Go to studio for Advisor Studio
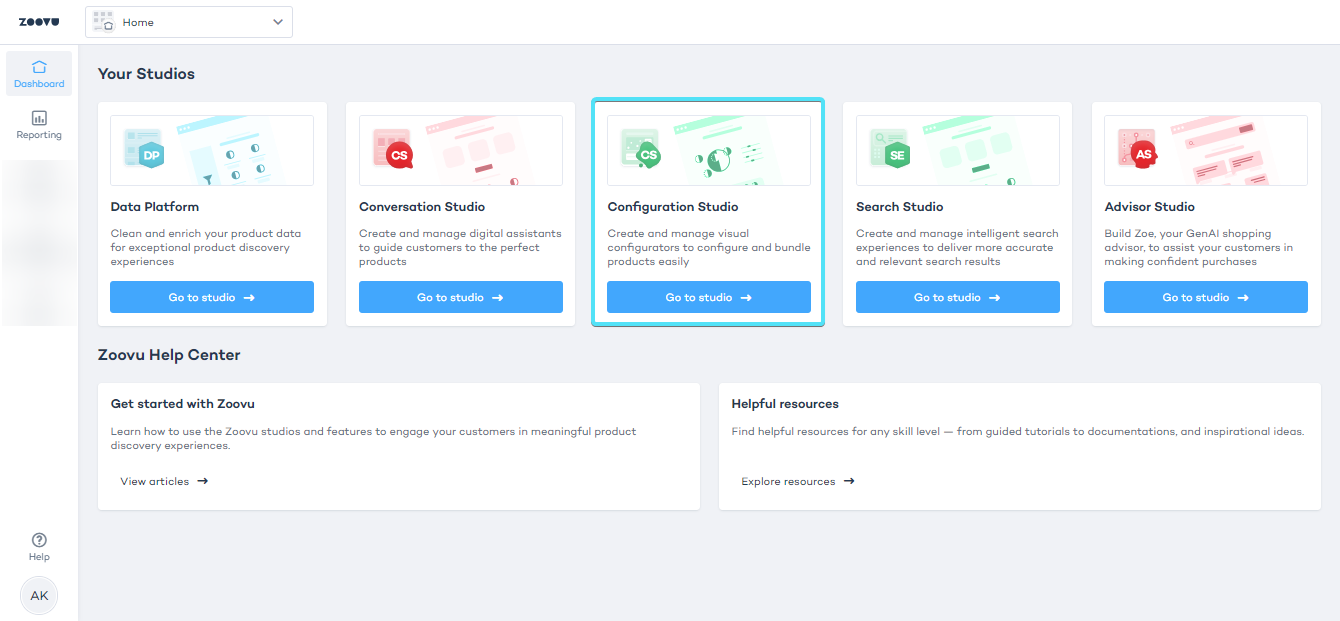1340x621 pixels. coord(1205,297)
